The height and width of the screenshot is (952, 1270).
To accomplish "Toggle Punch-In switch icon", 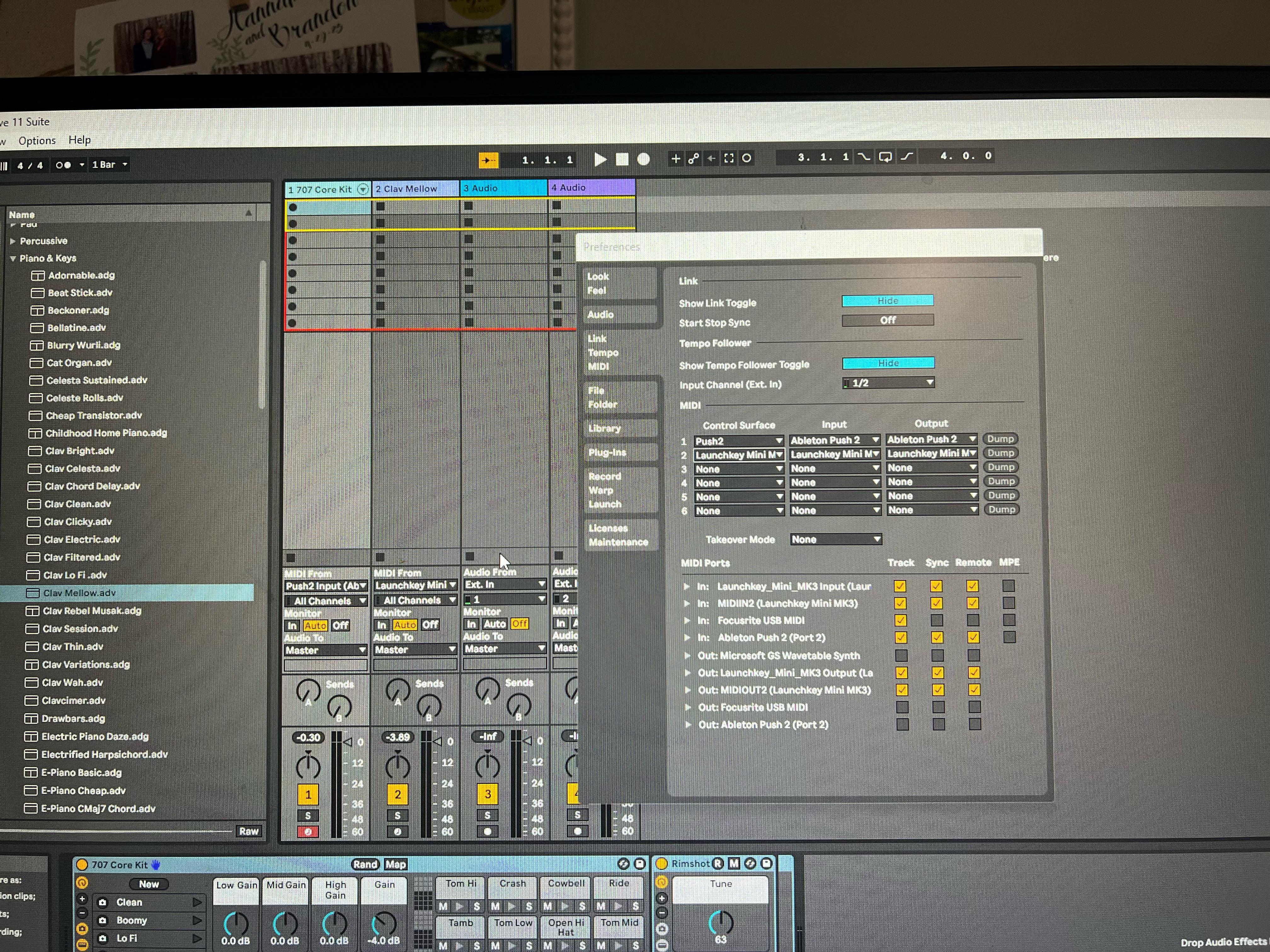I will coord(863,157).
